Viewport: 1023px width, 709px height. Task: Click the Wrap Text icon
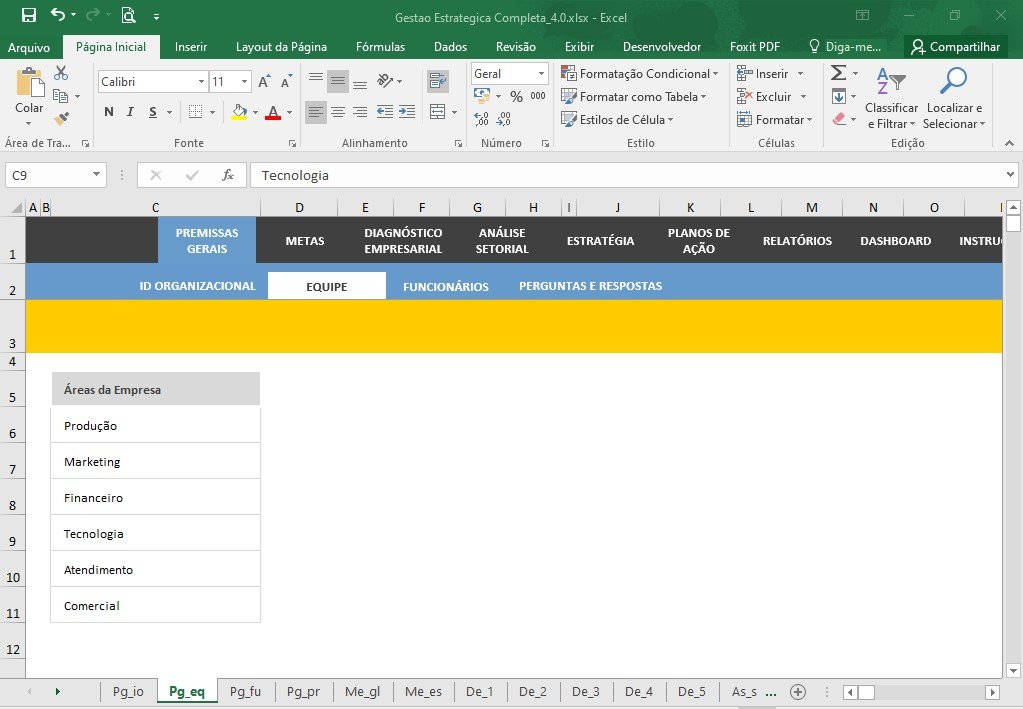point(438,82)
